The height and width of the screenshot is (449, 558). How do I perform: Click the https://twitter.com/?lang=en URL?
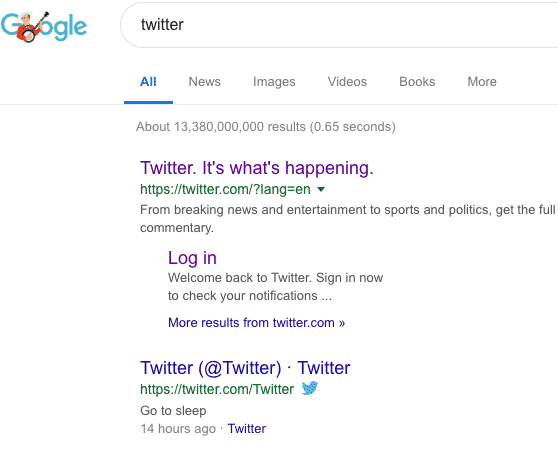coord(225,189)
